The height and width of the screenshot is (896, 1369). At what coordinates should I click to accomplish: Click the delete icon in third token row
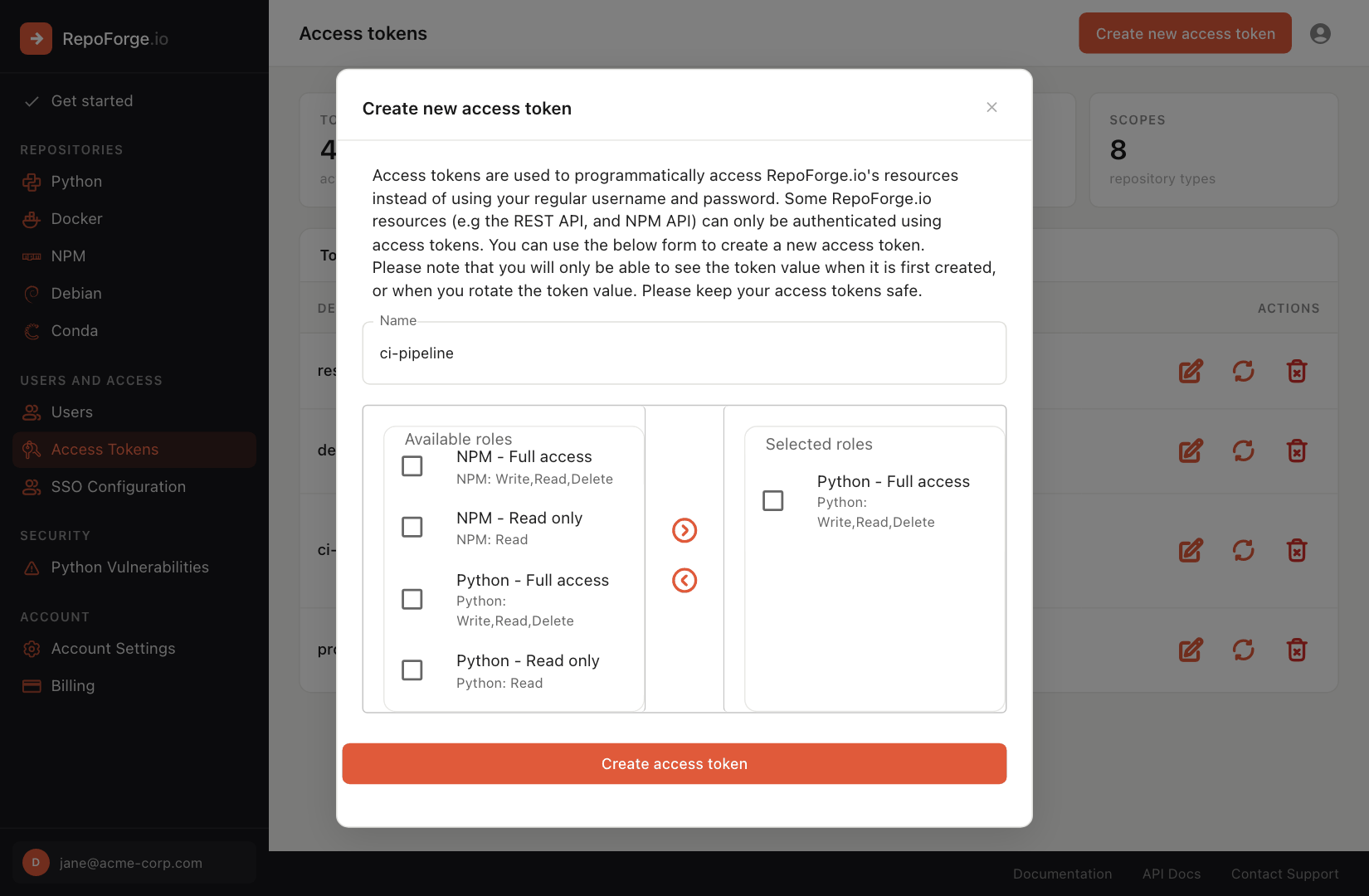click(1297, 550)
